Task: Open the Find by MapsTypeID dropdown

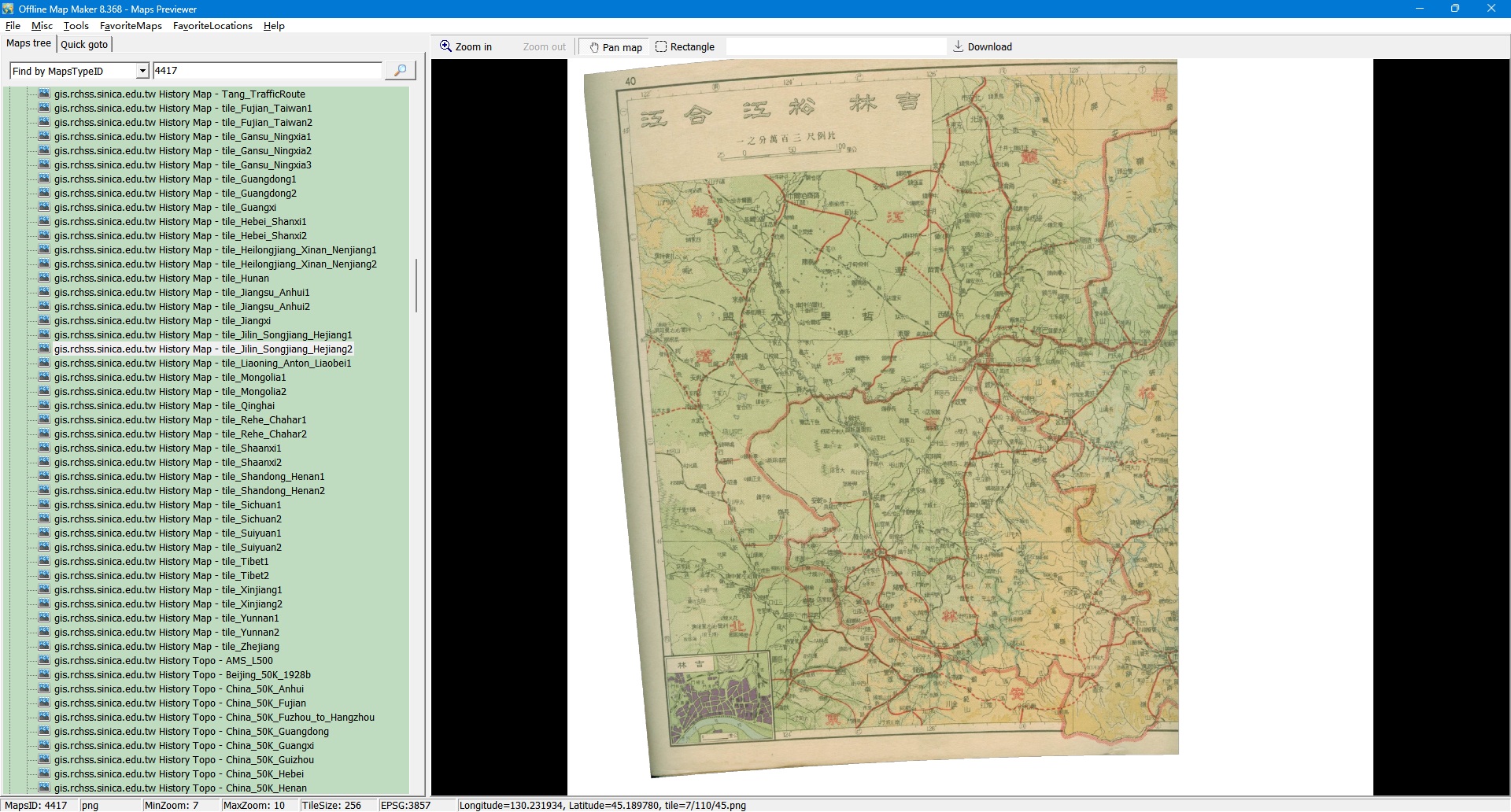Action: pyautogui.click(x=142, y=71)
